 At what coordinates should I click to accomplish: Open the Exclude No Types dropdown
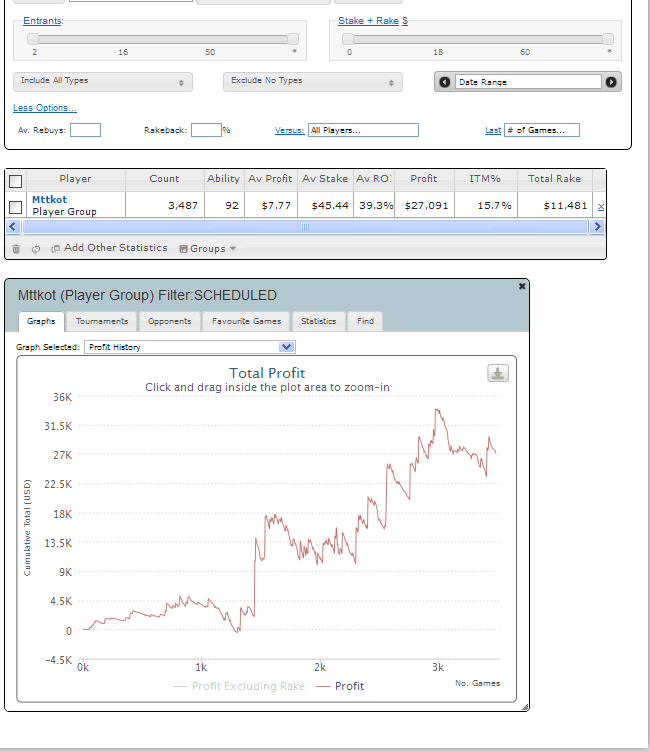313,82
